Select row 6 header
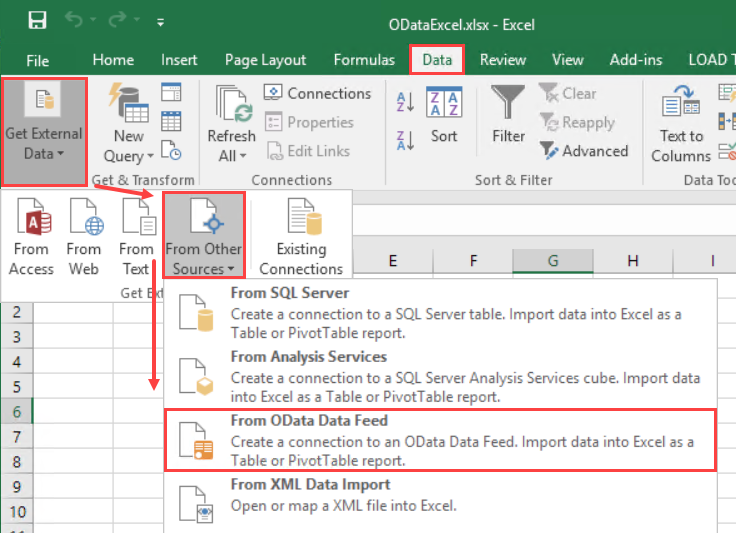Screen dimensions: 736x533 pos(17,411)
